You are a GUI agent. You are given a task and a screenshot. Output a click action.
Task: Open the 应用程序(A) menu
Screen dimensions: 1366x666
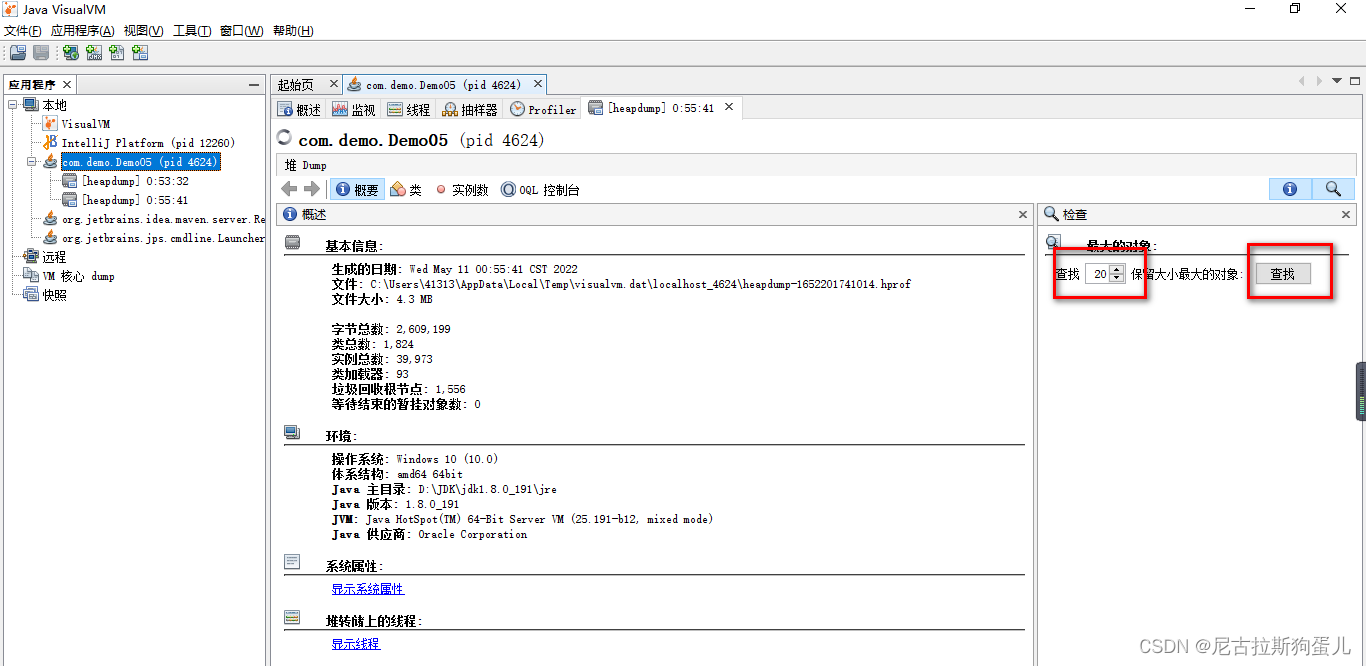tap(83, 31)
